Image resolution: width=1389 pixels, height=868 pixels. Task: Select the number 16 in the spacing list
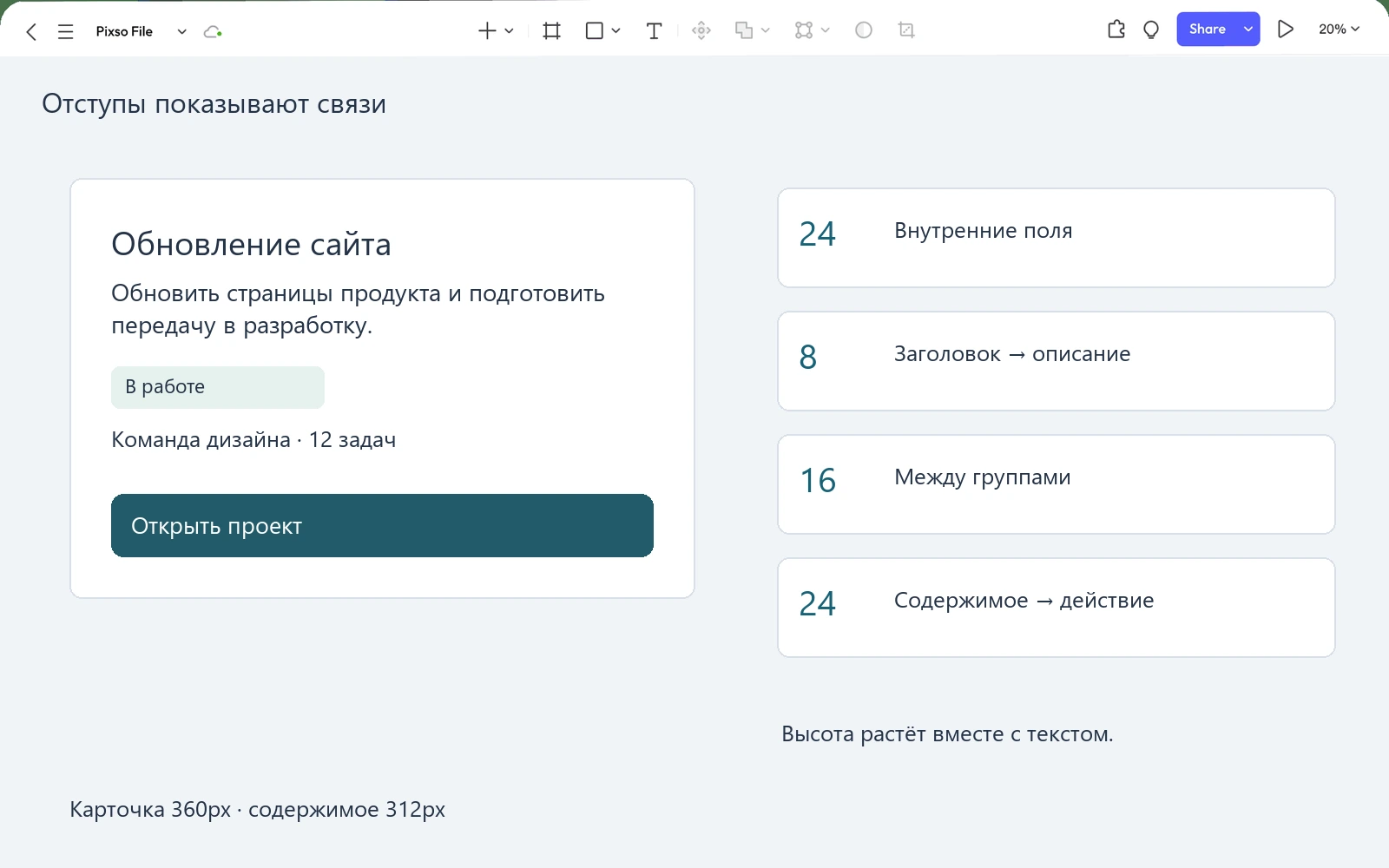coord(818,481)
